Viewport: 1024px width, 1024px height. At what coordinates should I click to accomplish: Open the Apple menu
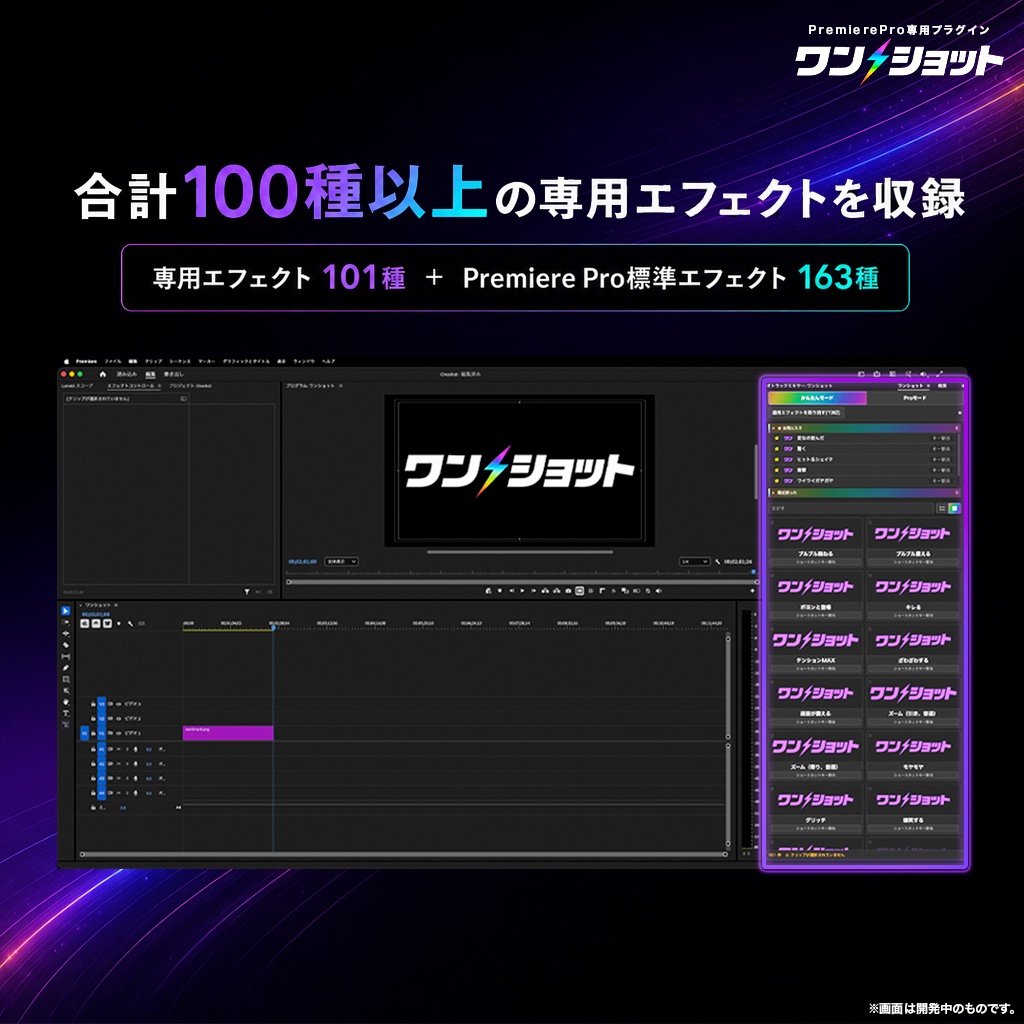click(x=66, y=361)
